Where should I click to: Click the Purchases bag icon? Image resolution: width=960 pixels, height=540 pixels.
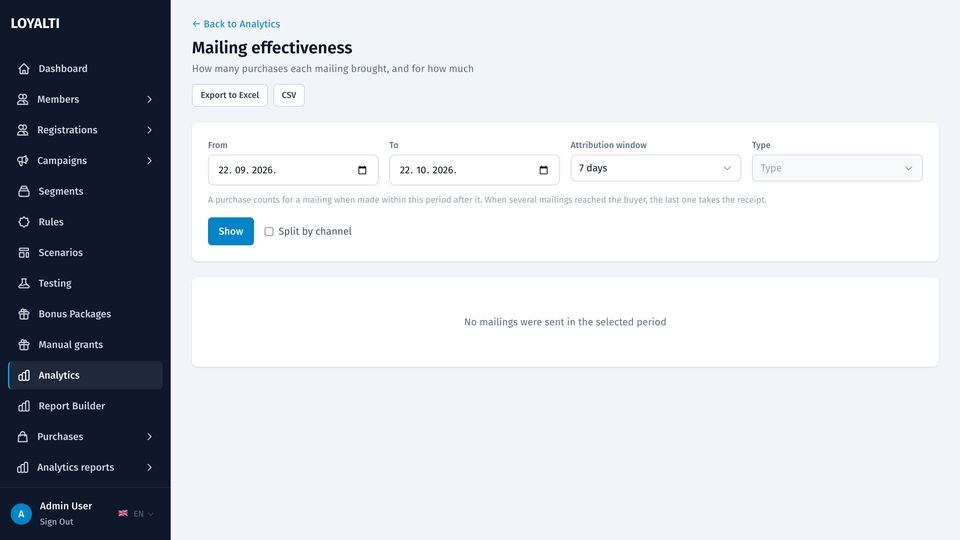coord(23,437)
